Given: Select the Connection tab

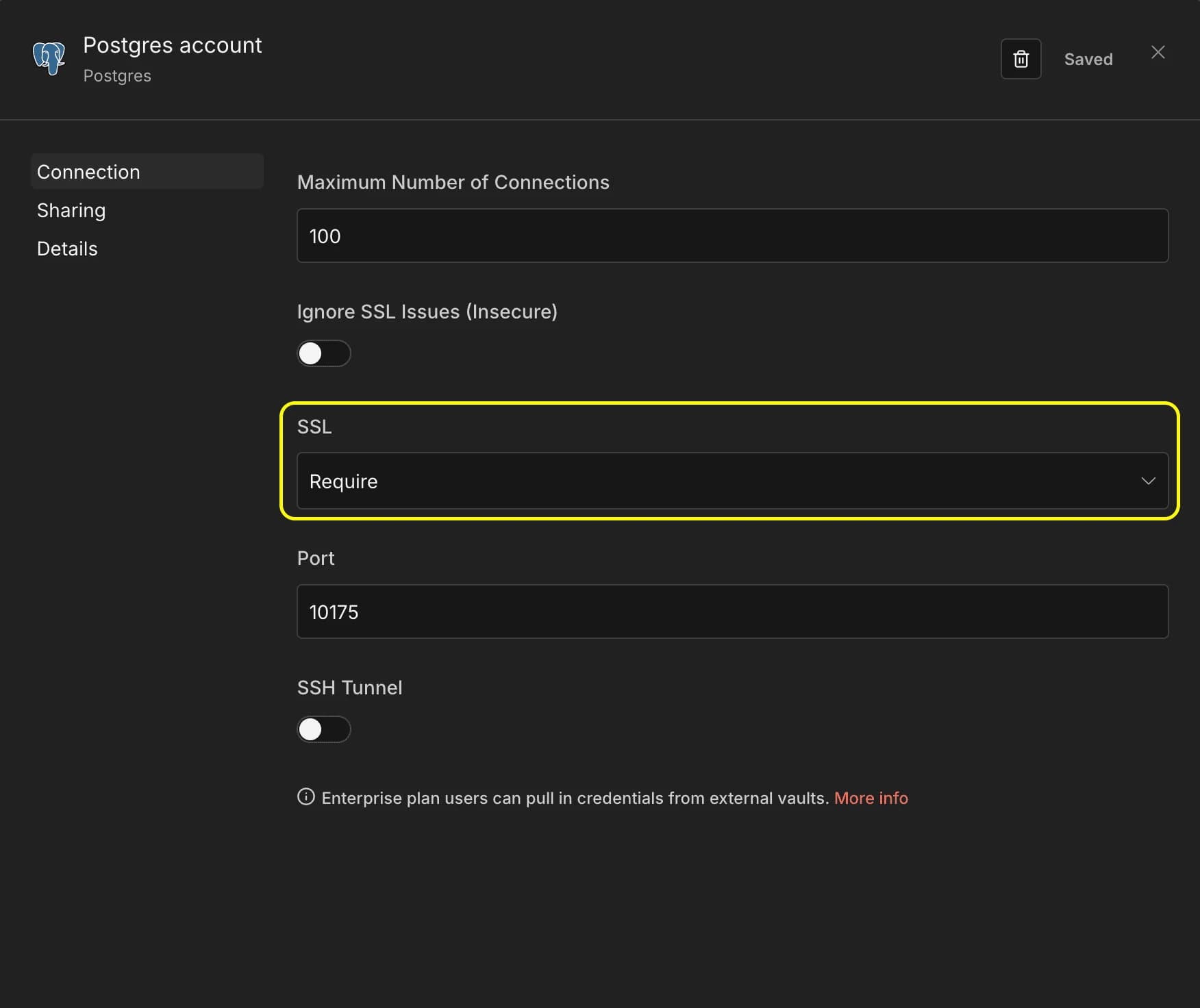Looking at the screenshot, I should (x=147, y=171).
